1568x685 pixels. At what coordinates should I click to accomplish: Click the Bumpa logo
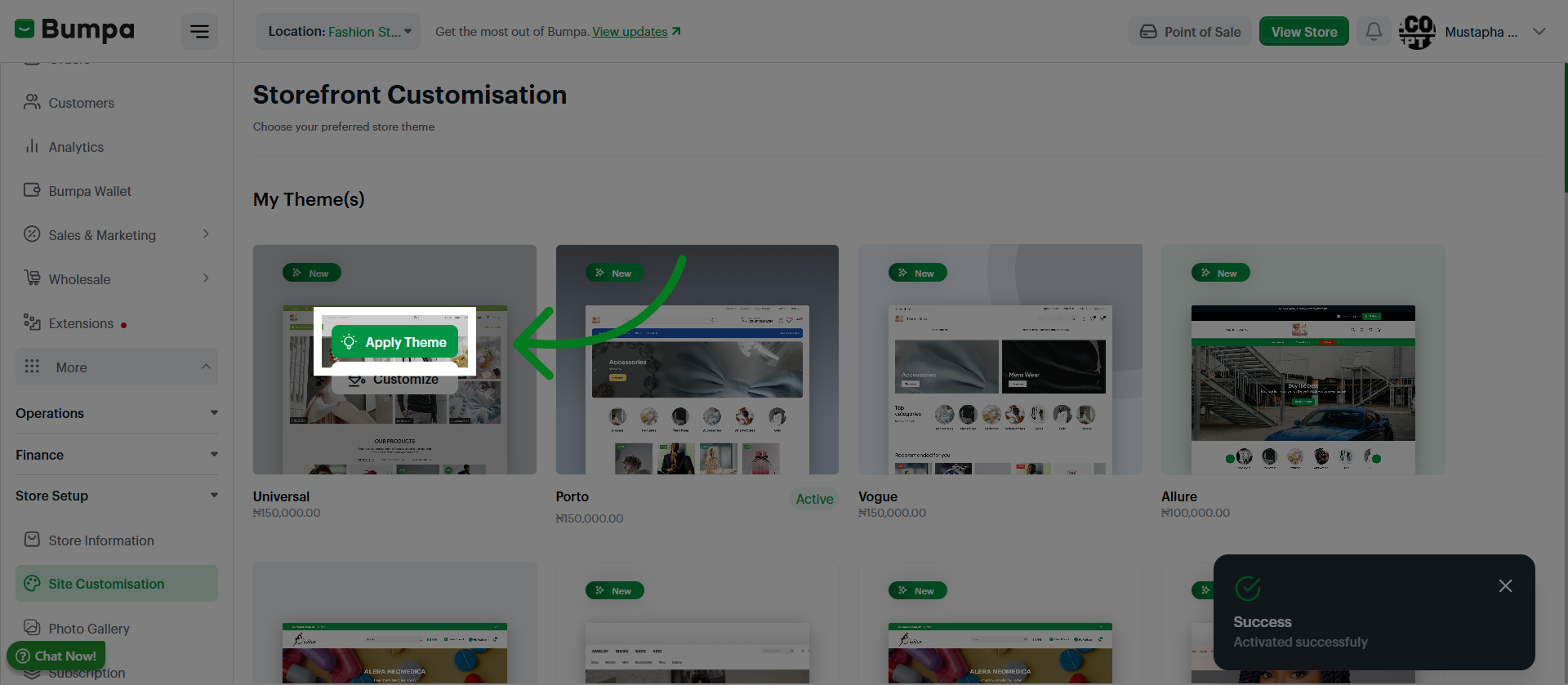point(74,30)
